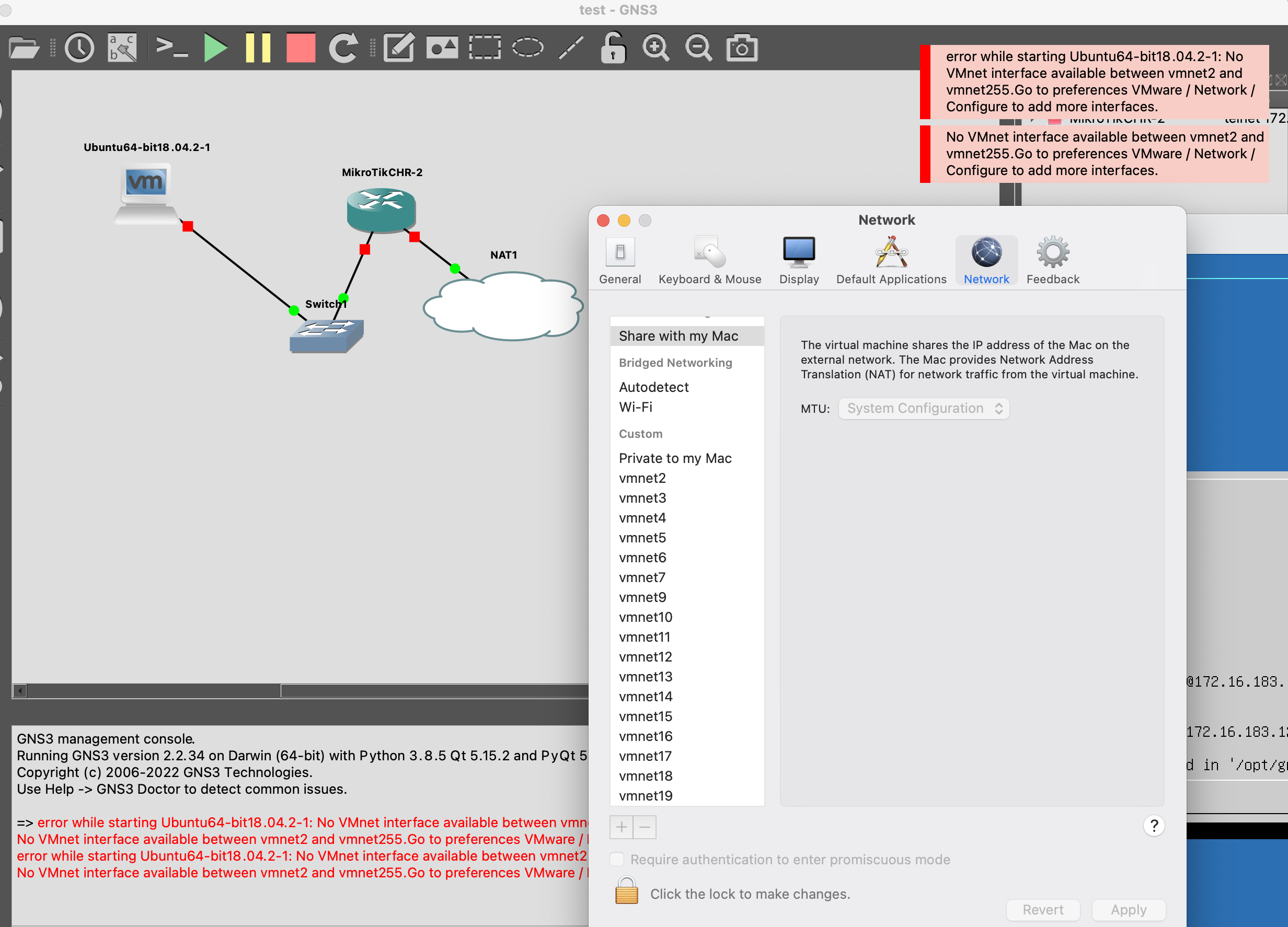Insert an image onto the topology
This screenshot has height=927, width=1288.
443,48
